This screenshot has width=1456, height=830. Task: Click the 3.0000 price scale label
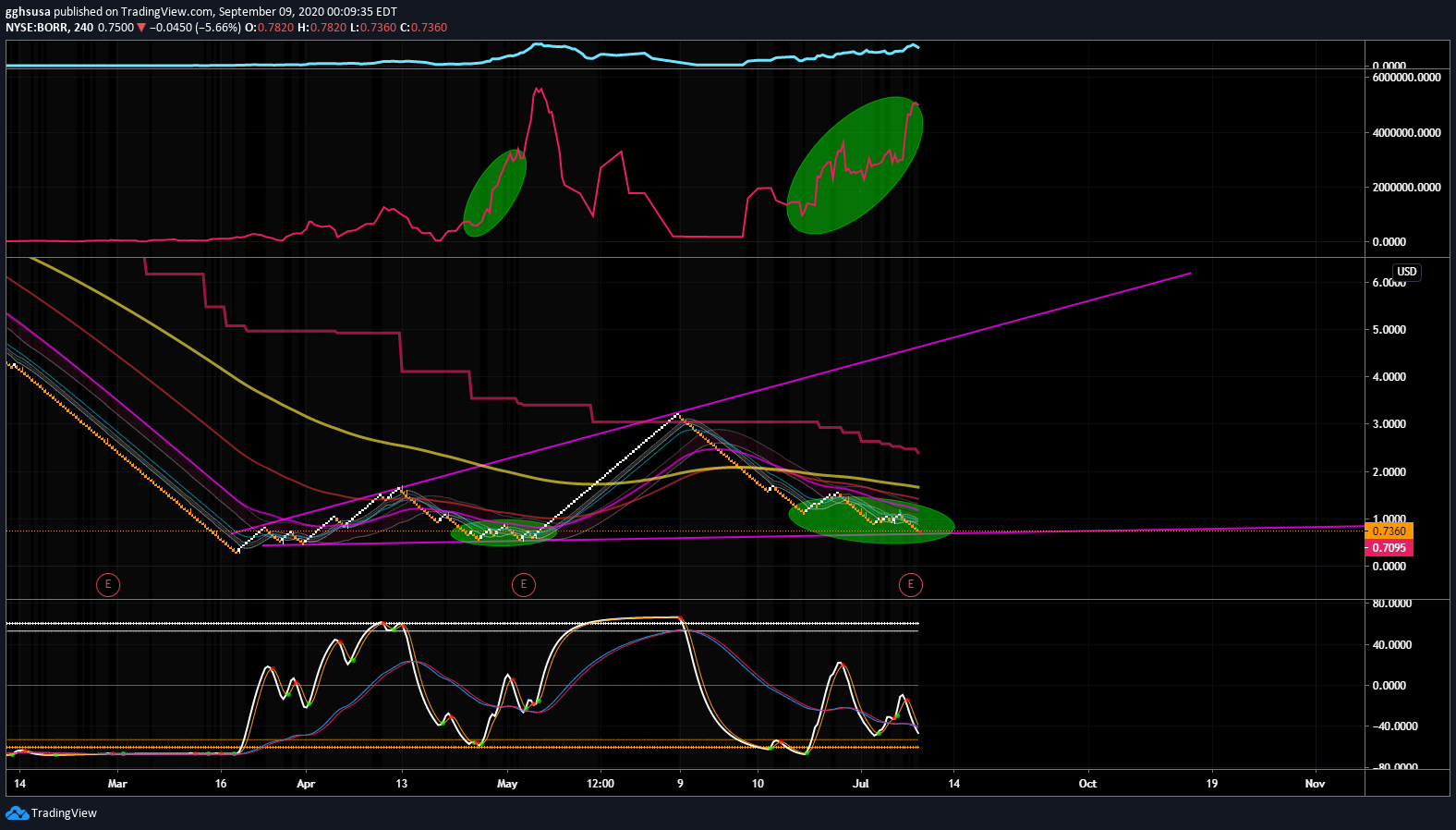pyautogui.click(x=1389, y=424)
